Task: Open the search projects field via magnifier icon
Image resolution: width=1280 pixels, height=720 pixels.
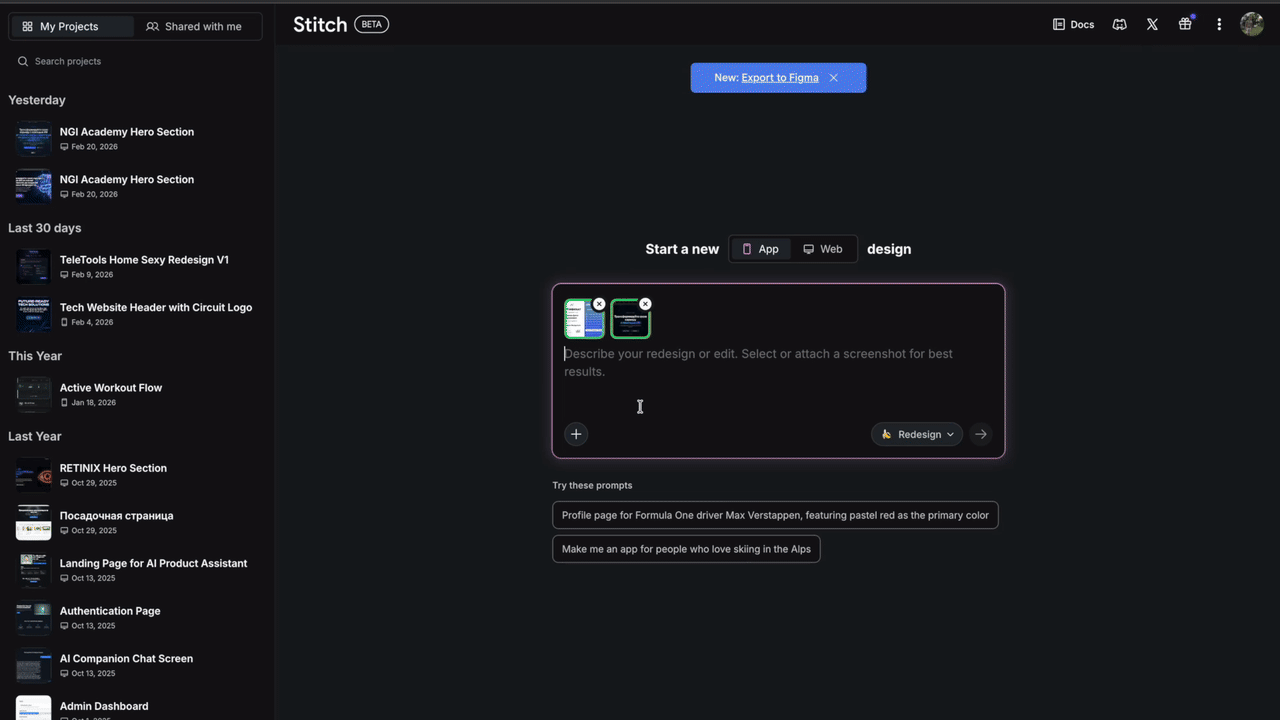Action: click(22, 61)
